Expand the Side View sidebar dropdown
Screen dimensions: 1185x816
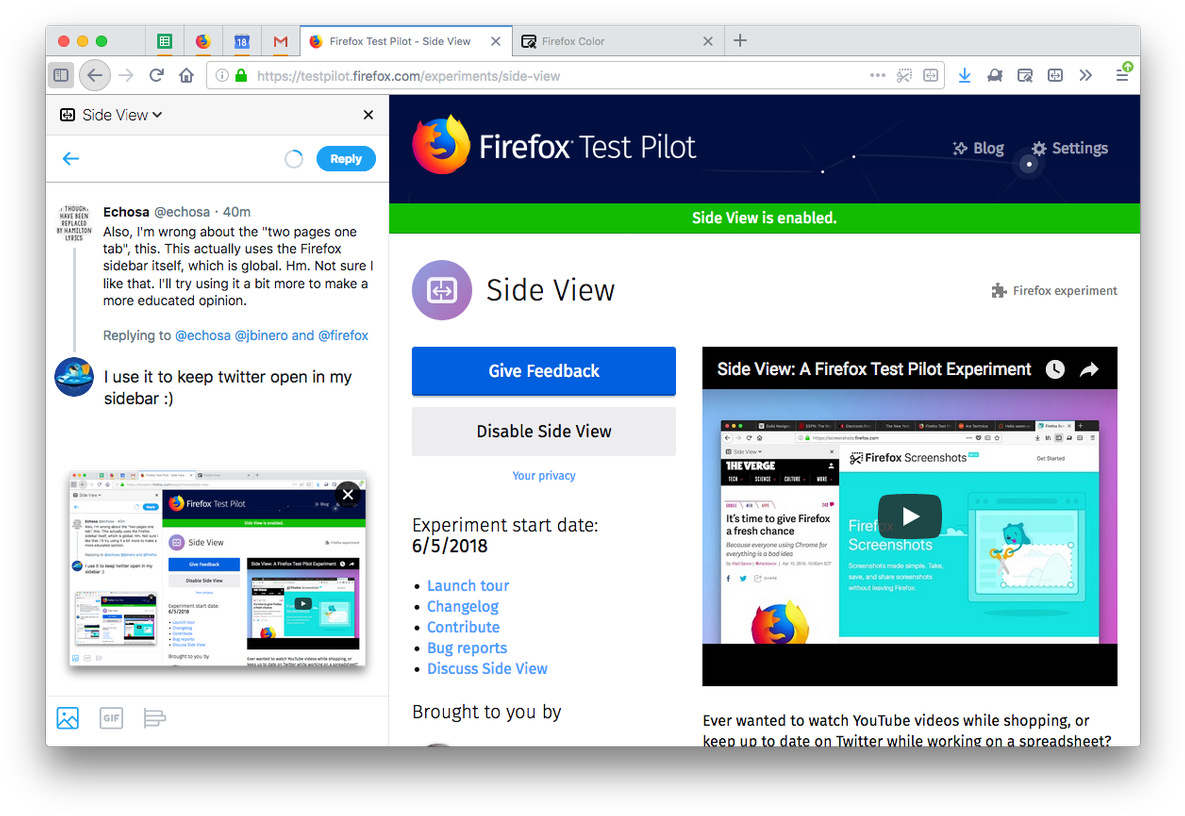pos(122,115)
